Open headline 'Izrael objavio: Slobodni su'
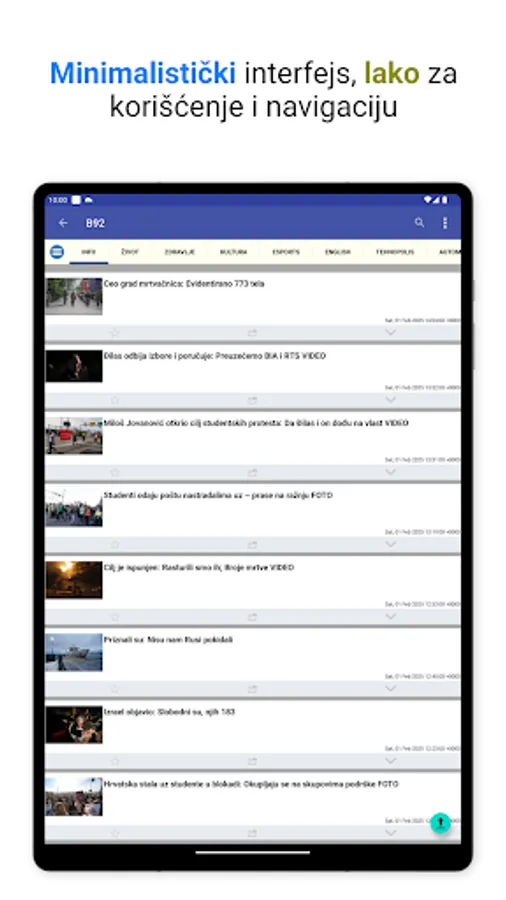The height and width of the screenshot is (900, 506). pos(169,712)
